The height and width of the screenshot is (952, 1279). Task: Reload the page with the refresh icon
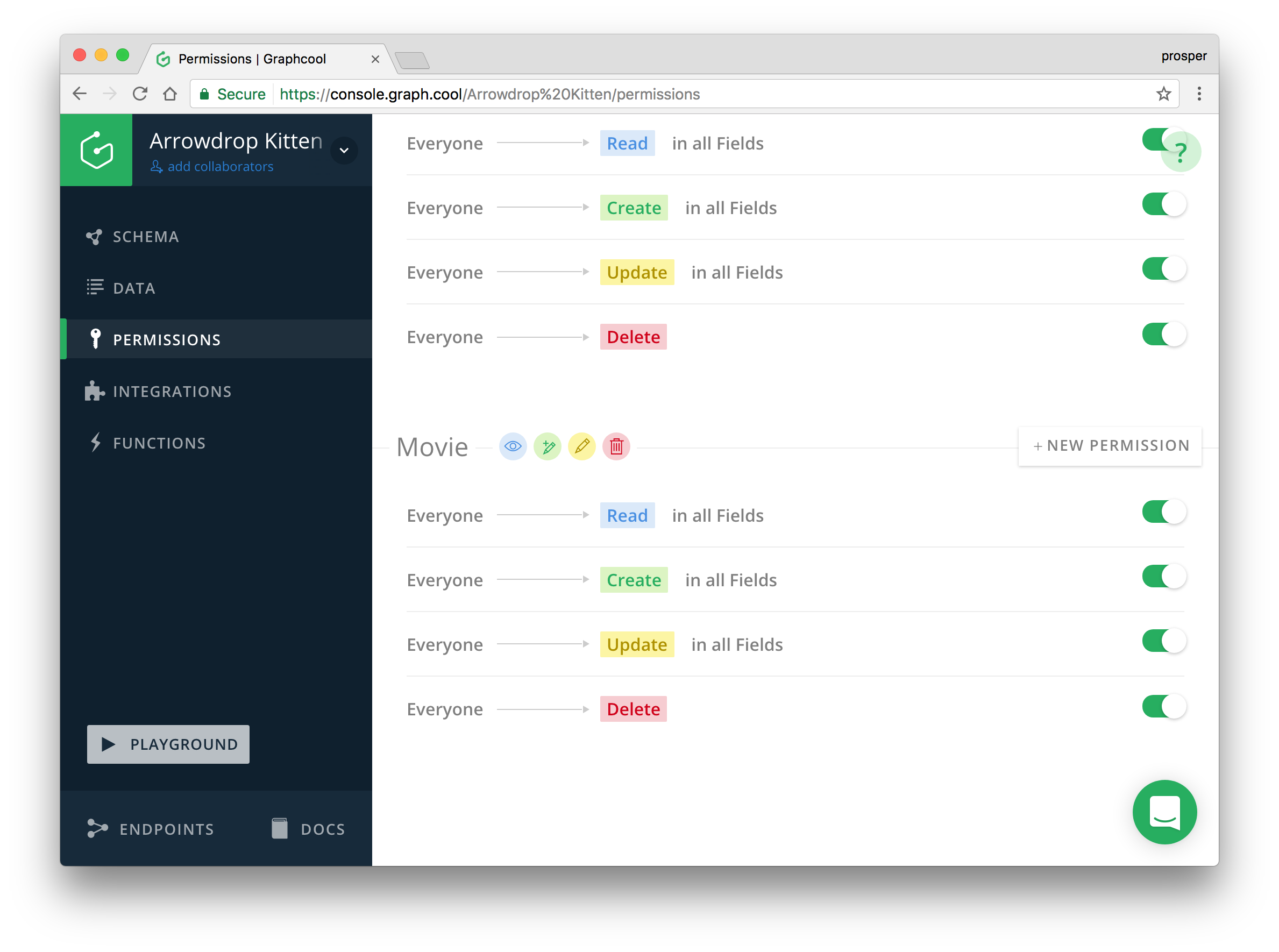click(140, 94)
